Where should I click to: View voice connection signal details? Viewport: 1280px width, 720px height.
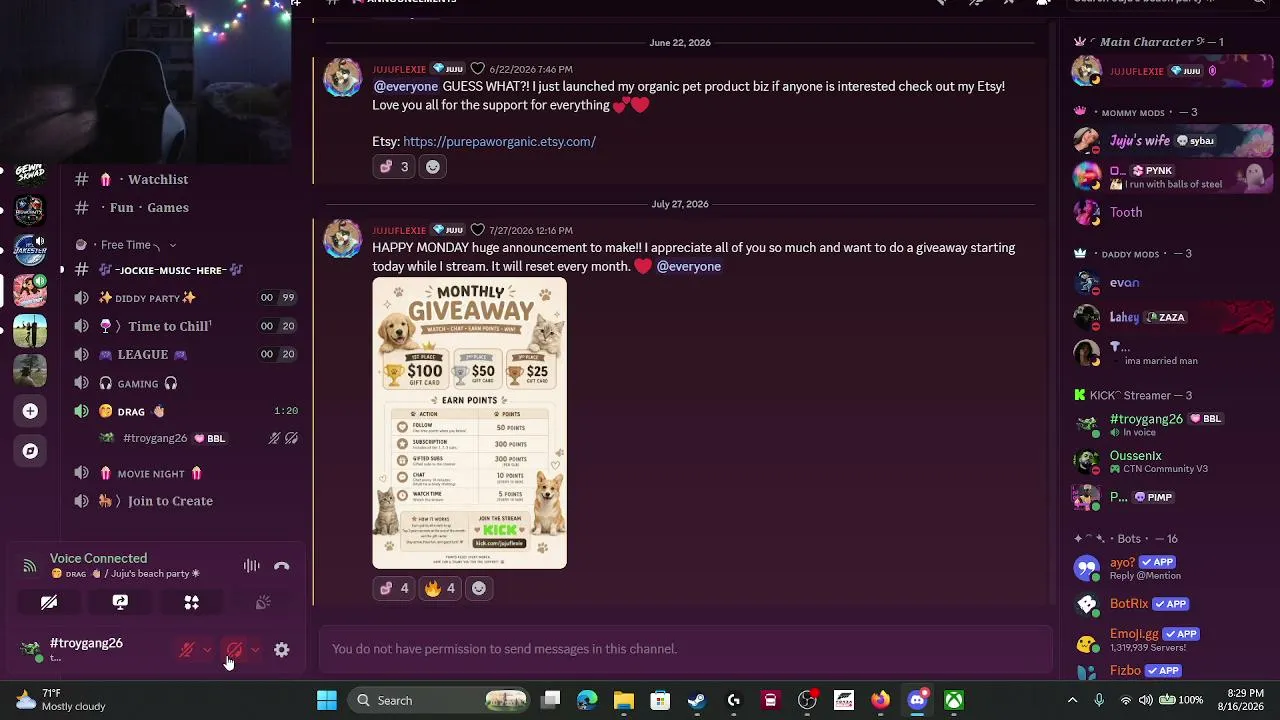30,566
